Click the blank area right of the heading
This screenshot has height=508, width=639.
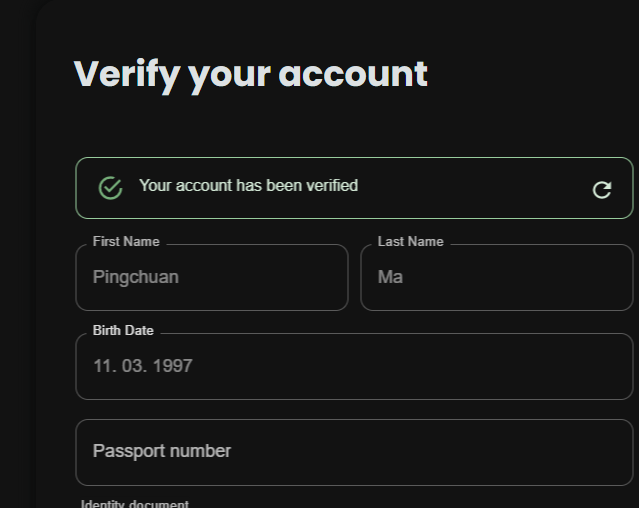coord(530,74)
